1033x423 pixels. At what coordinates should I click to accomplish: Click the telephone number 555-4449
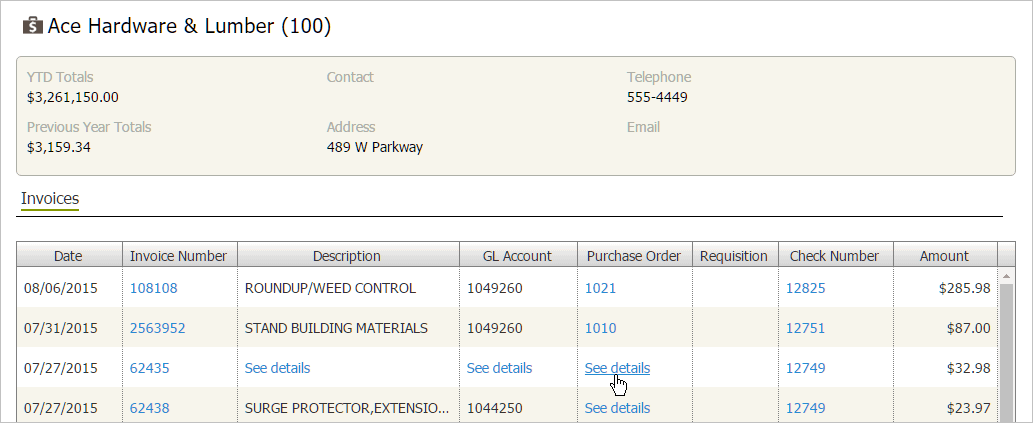(x=657, y=98)
